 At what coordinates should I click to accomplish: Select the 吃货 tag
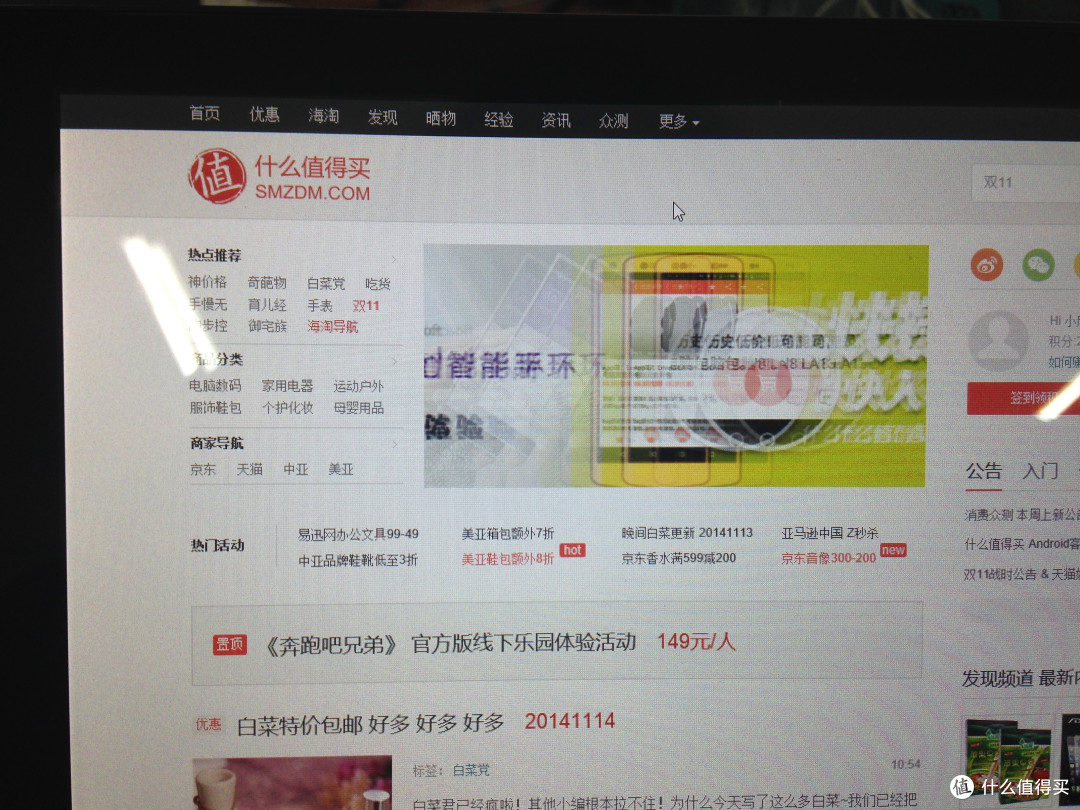[378, 284]
